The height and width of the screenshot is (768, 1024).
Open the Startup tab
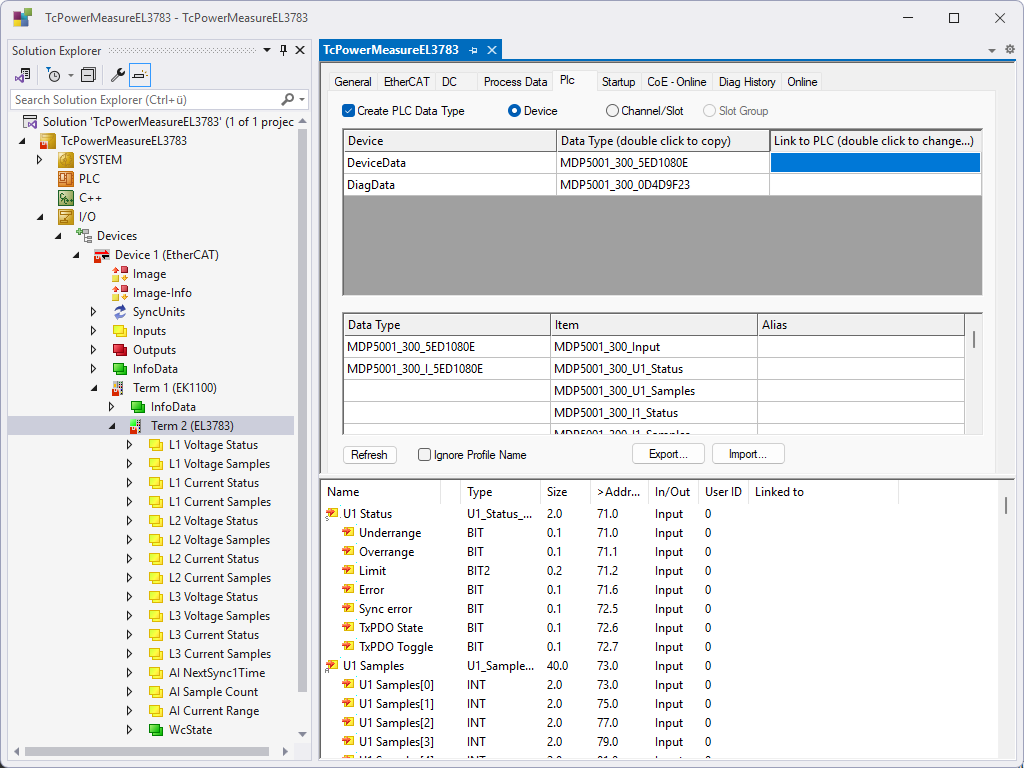(x=618, y=82)
